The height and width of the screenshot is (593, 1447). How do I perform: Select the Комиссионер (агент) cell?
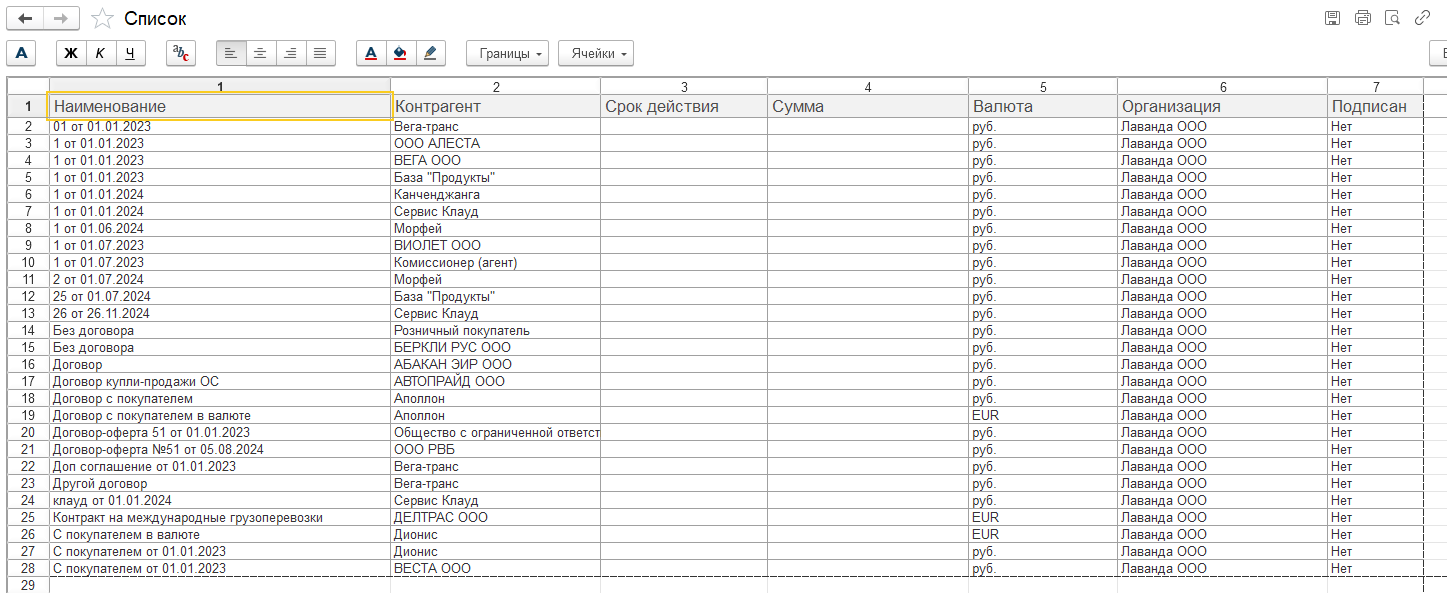tap(495, 263)
